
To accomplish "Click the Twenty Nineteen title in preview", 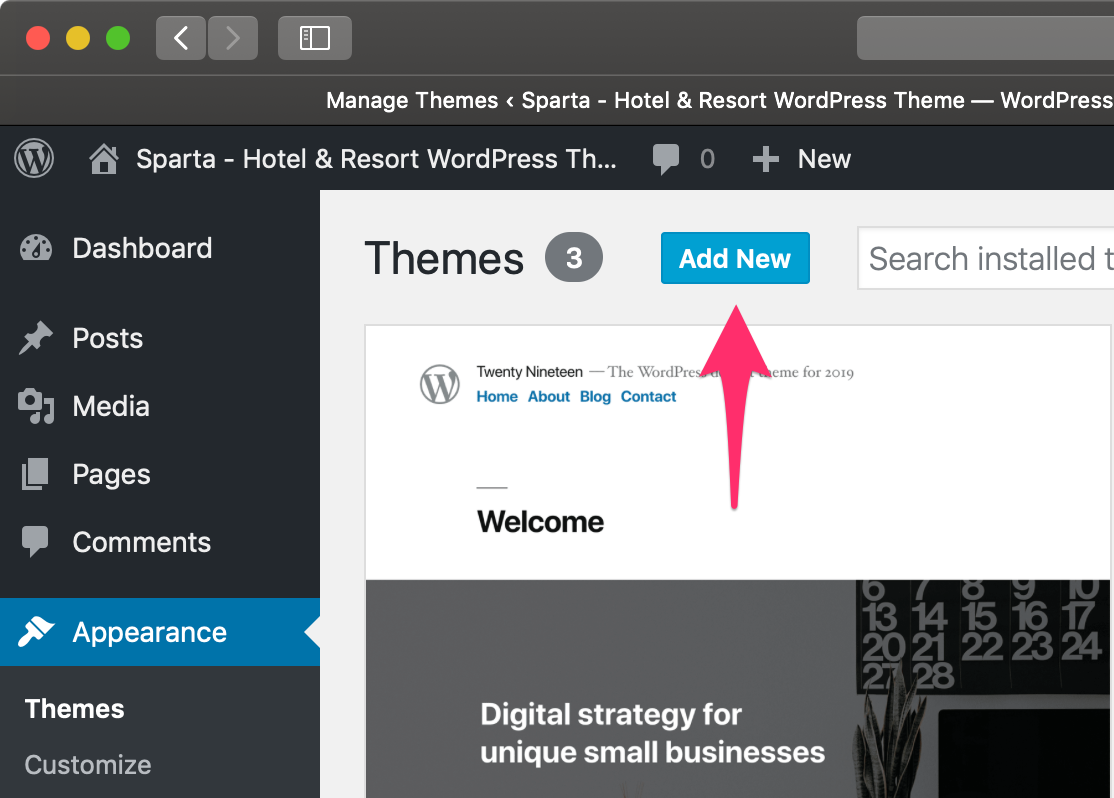I will point(530,372).
